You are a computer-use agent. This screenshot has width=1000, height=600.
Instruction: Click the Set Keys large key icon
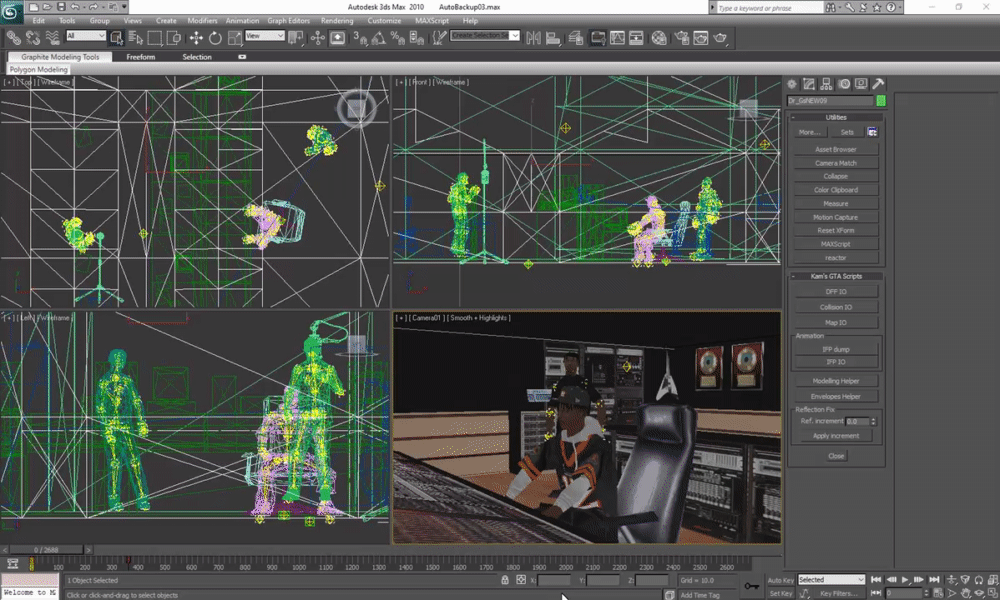coord(751,586)
